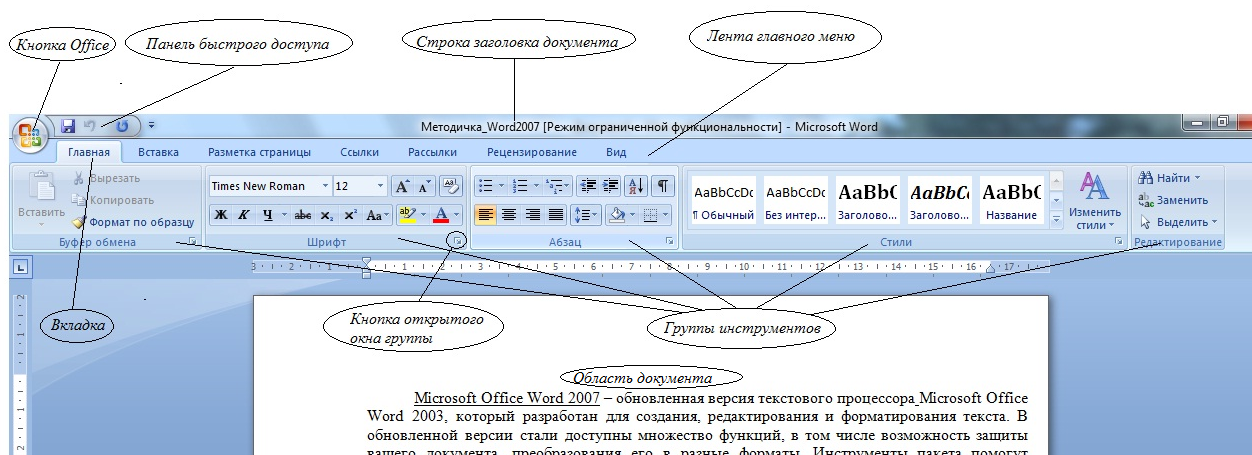This screenshot has height=455, width=1252.
Task: Increase paragraph indent
Action: click(x=611, y=186)
